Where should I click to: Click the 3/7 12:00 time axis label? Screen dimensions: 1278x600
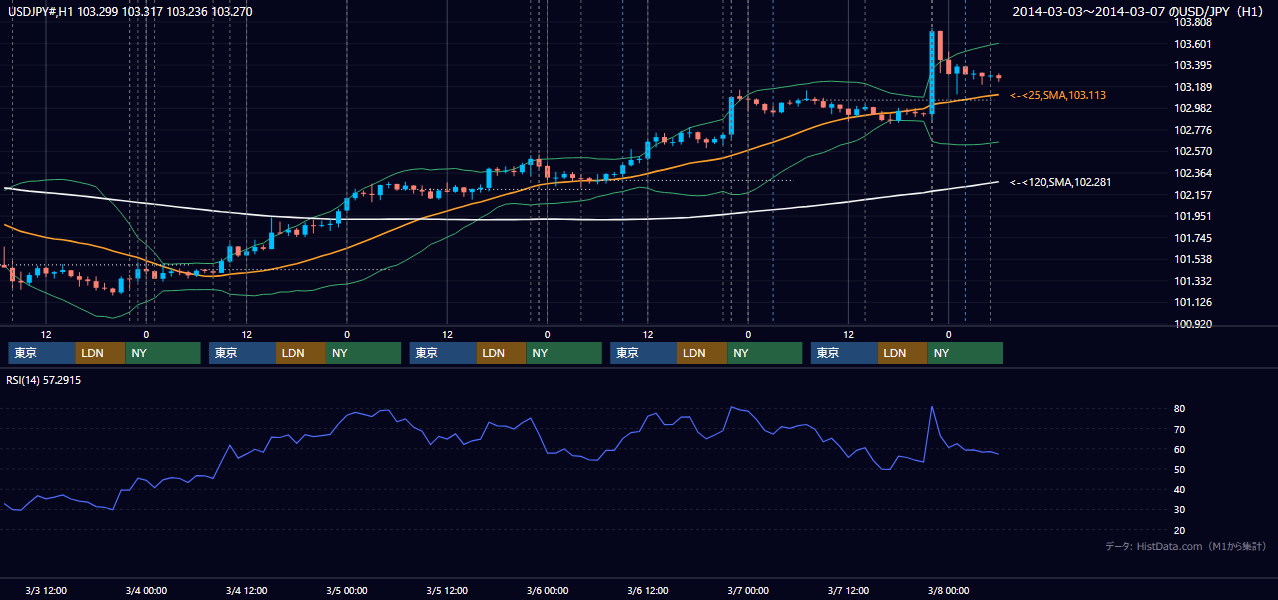(x=848, y=591)
